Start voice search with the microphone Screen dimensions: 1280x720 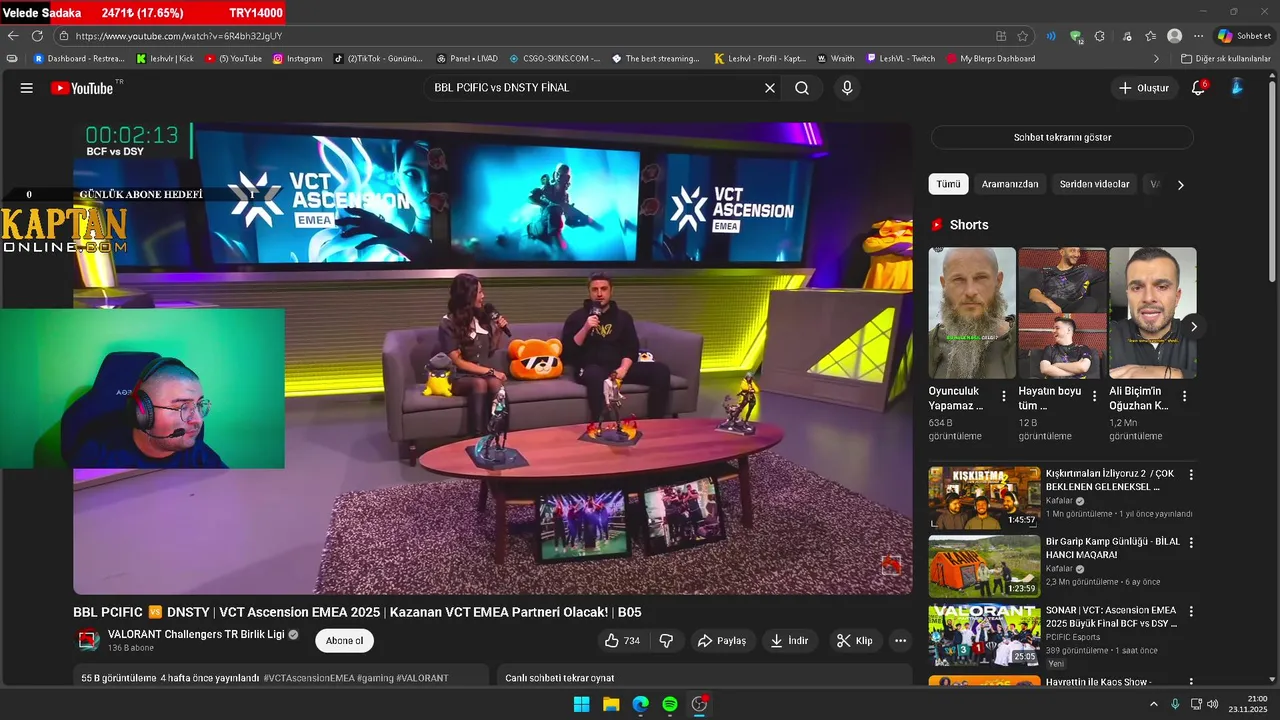click(x=847, y=88)
